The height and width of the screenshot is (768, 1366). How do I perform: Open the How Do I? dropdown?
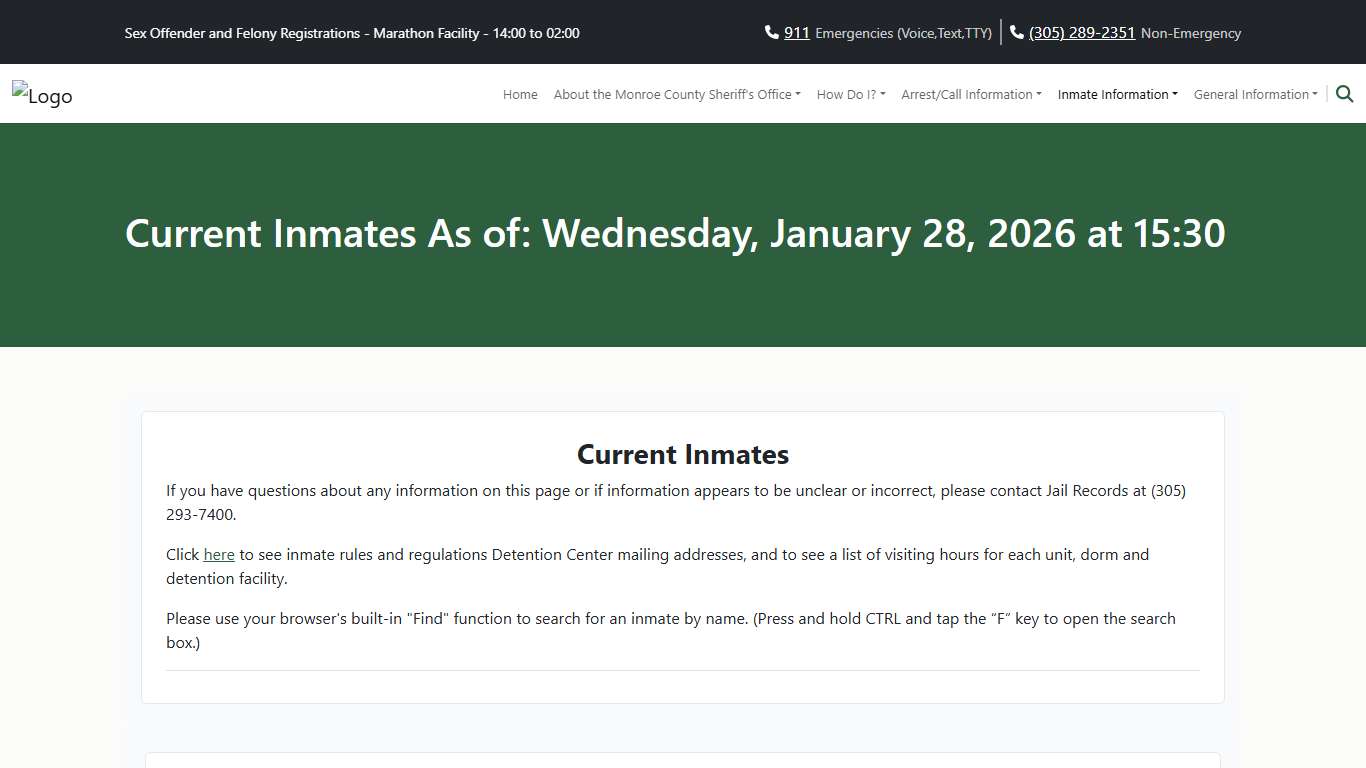pyautogui.click(x=851, y=95)
